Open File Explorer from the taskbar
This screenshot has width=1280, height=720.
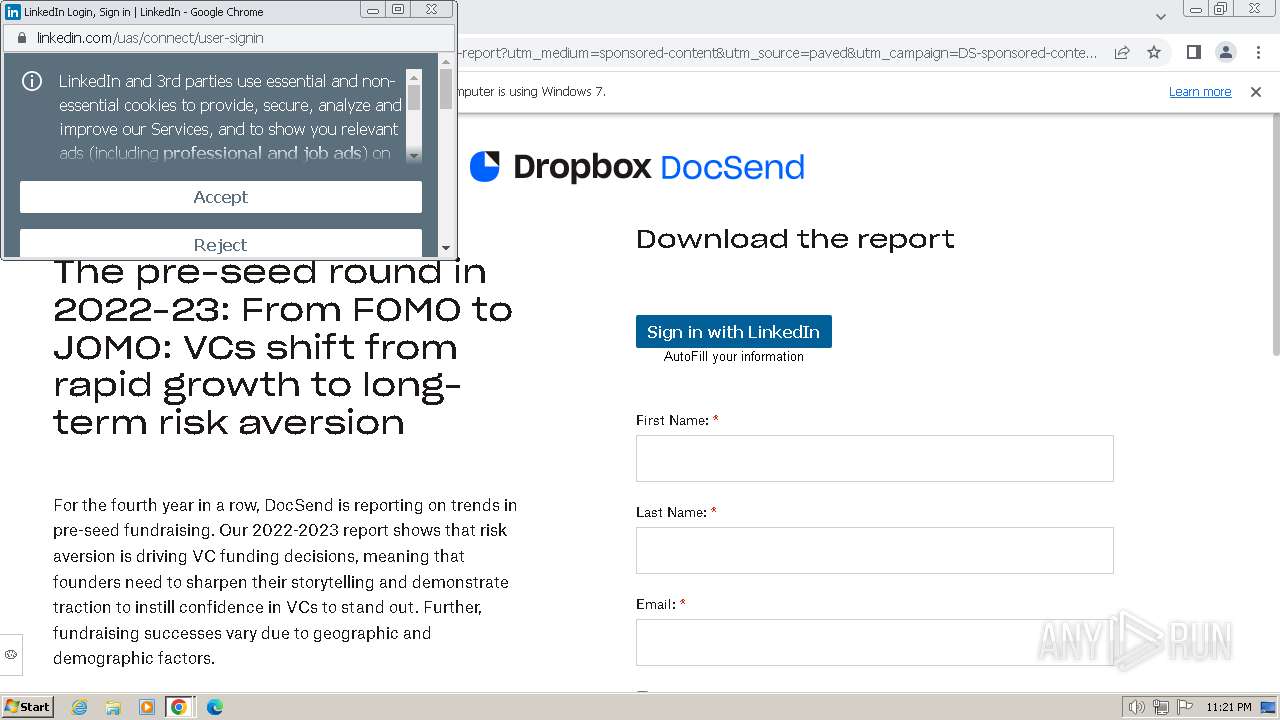pyautogui.click(x=113, y=707)
